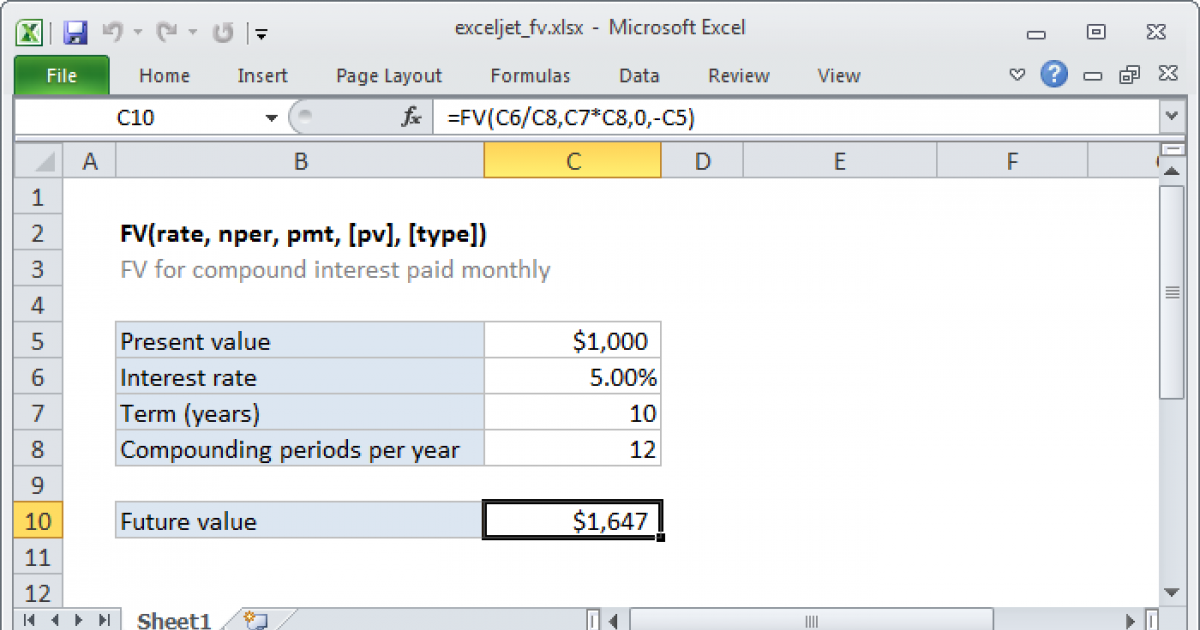Click the Help question mark icon
The height and width of the screenshot is (630, 1200).
click(1054, 75)
